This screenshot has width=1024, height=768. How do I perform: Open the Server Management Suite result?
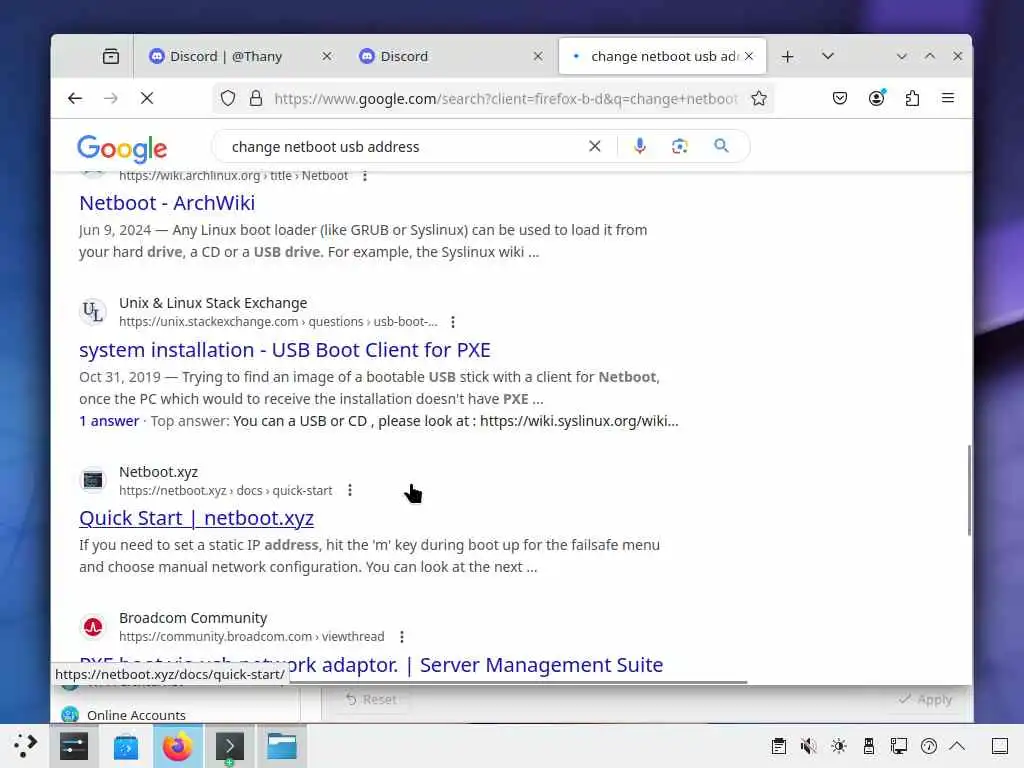[x=371, y=665]
